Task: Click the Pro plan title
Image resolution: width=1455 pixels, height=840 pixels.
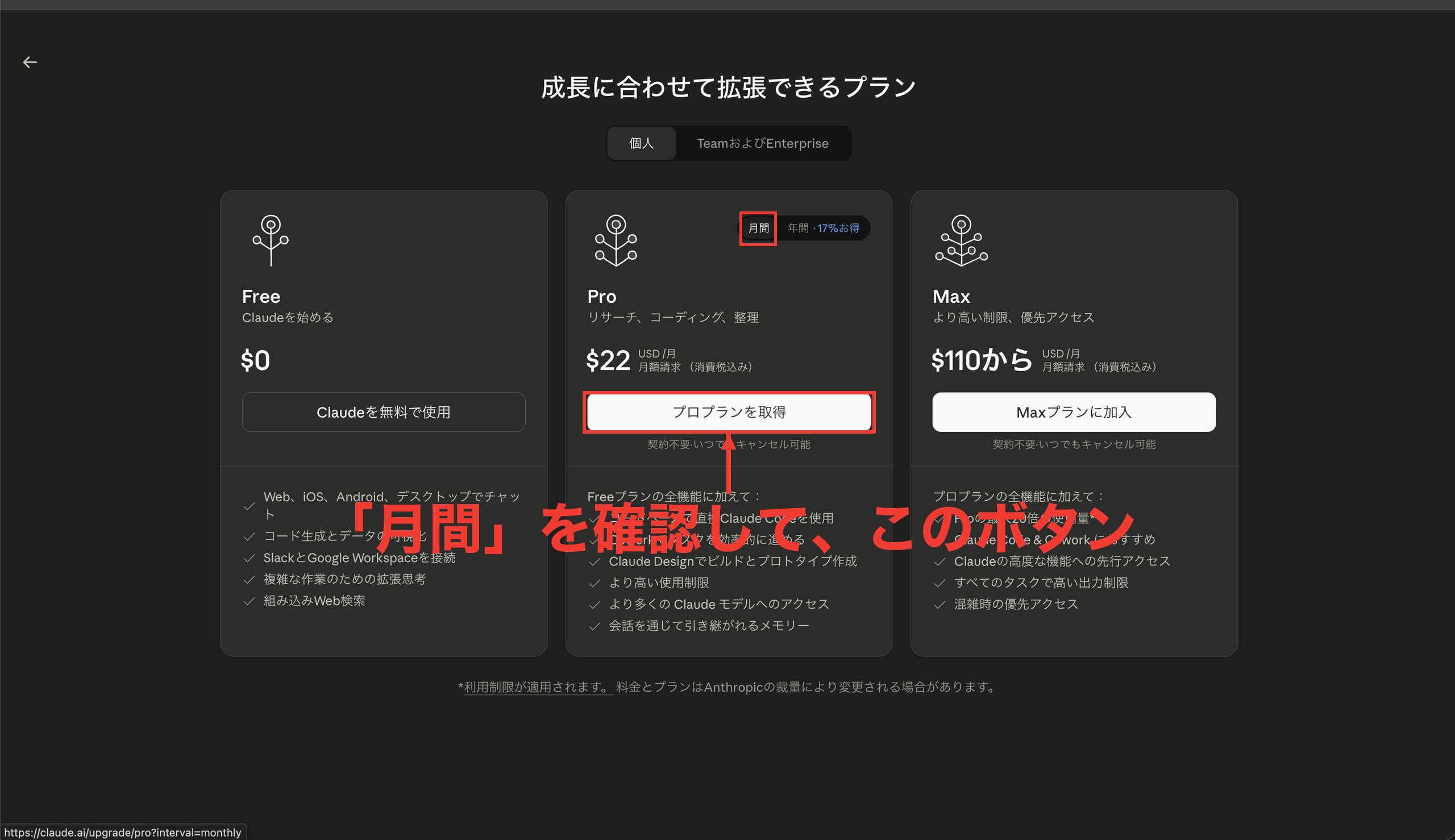Action: point(602,297)
